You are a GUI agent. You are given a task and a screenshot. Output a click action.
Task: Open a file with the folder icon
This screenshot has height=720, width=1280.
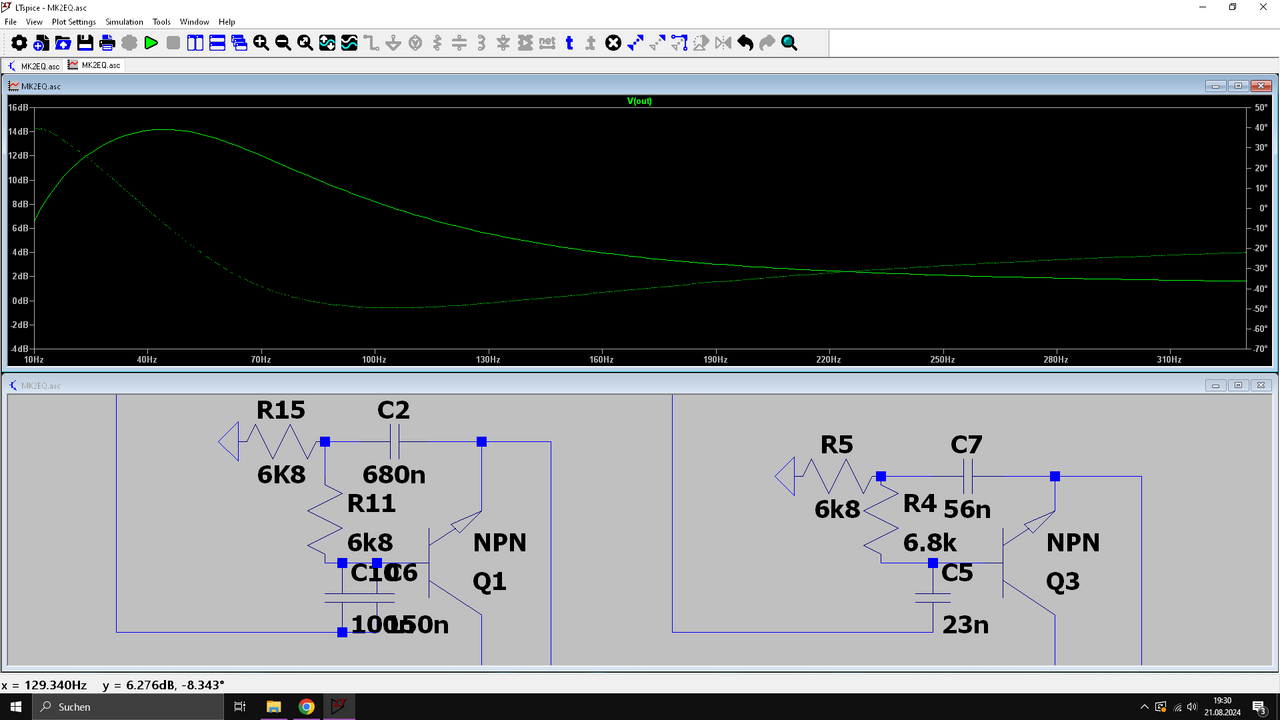(x=63, y=43)
